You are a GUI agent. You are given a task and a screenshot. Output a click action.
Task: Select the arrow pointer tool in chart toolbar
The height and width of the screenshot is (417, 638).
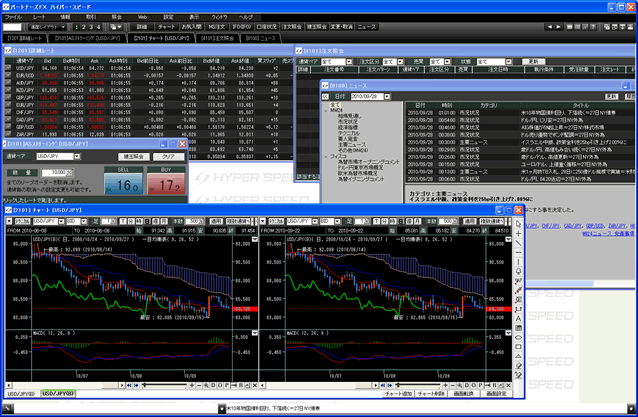coord(518,224)
